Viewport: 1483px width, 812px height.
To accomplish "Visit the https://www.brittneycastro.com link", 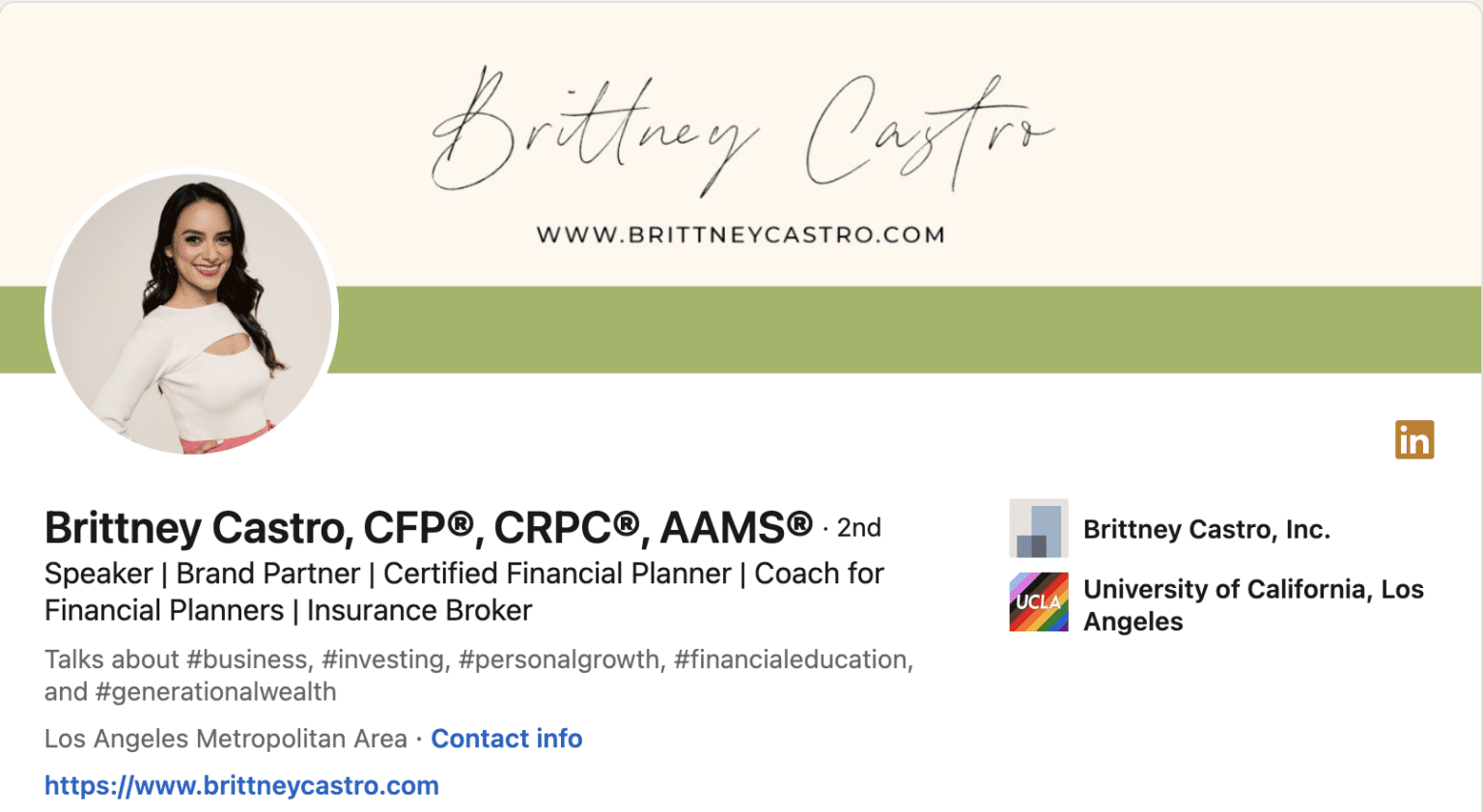I will point(241,785).
